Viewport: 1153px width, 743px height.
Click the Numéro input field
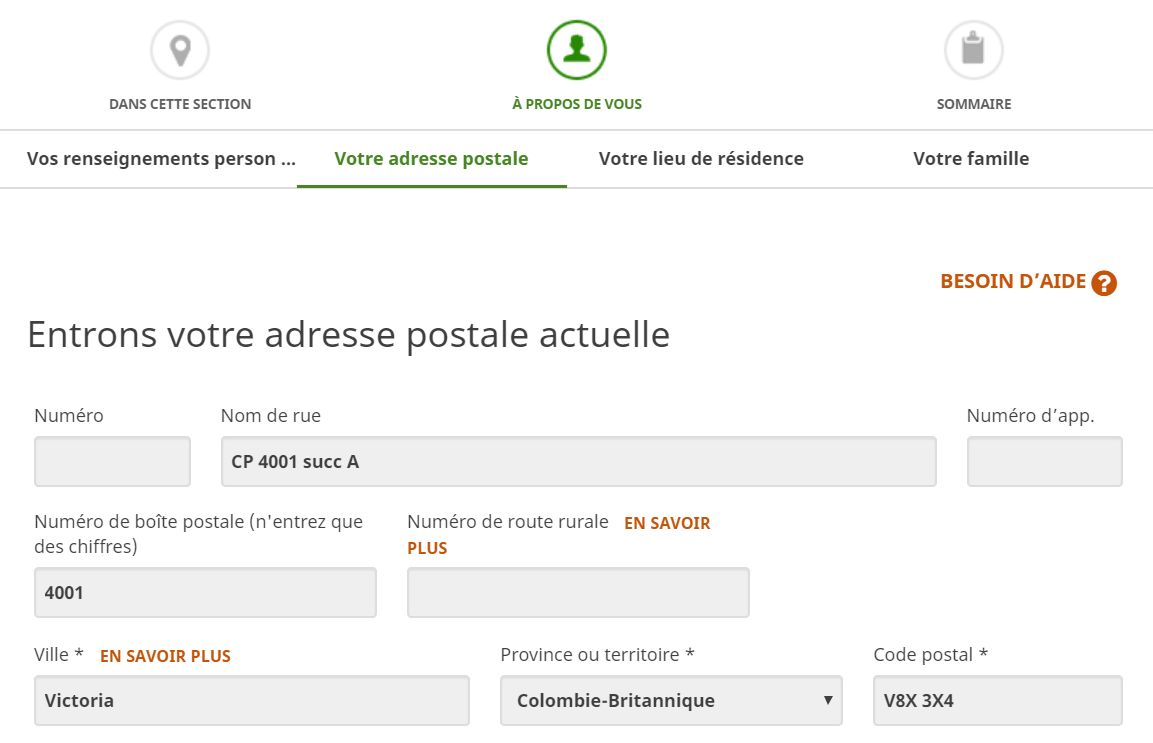coord(111,461)
